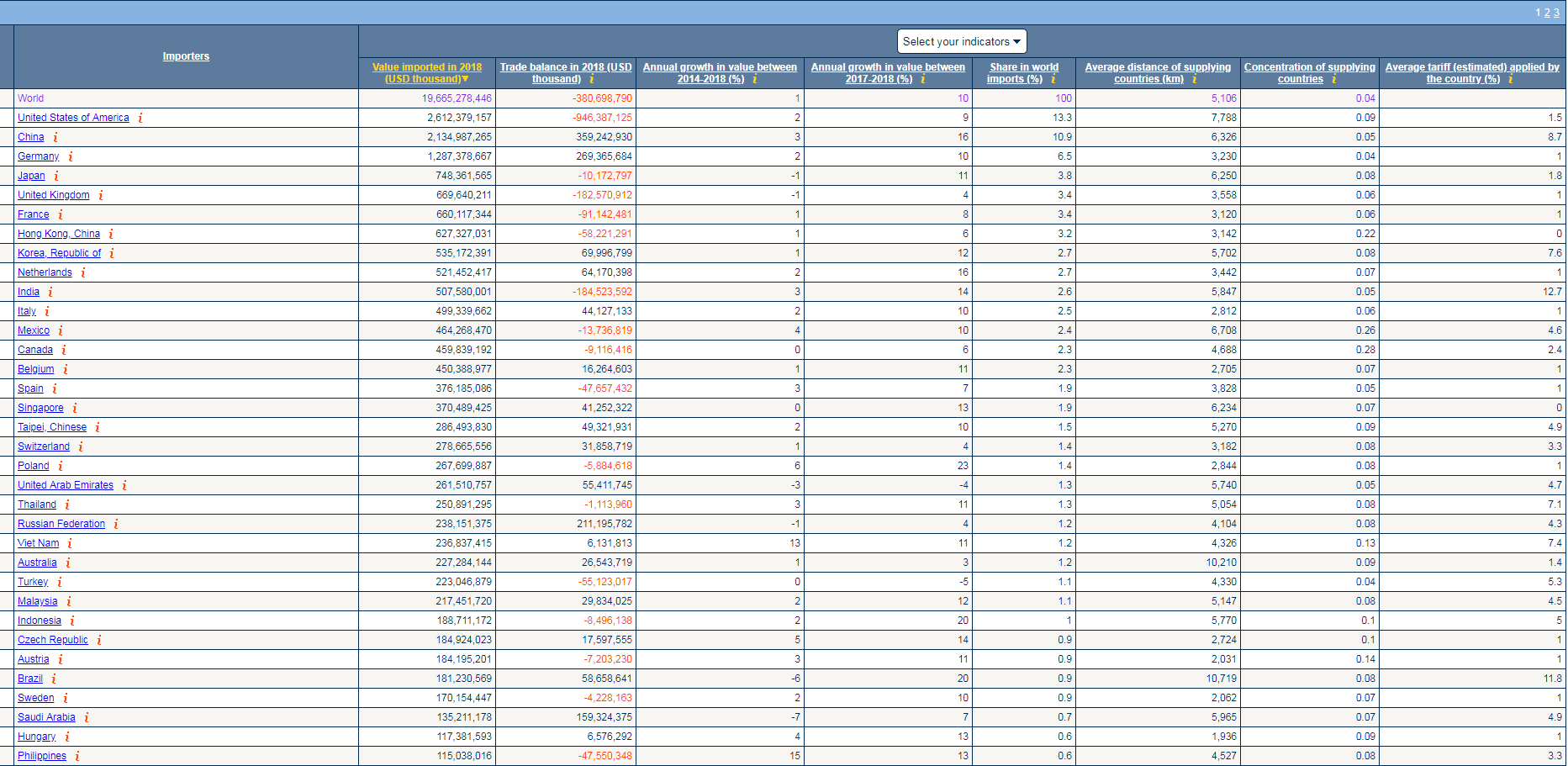This screenshot has width=1568, height=766.
Task: Open the Mexico country link
Action: [x=34, y=330]
